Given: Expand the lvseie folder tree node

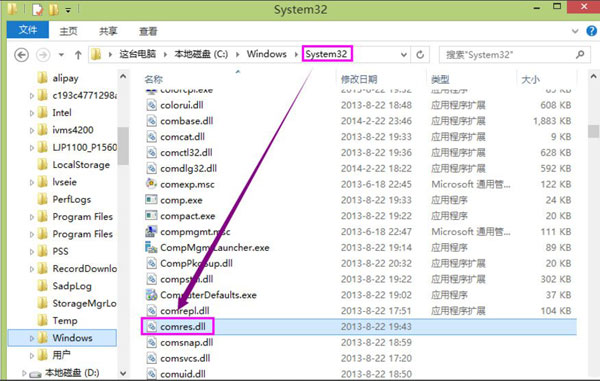Looking at the screenshot, I should [x=32, y=182].
